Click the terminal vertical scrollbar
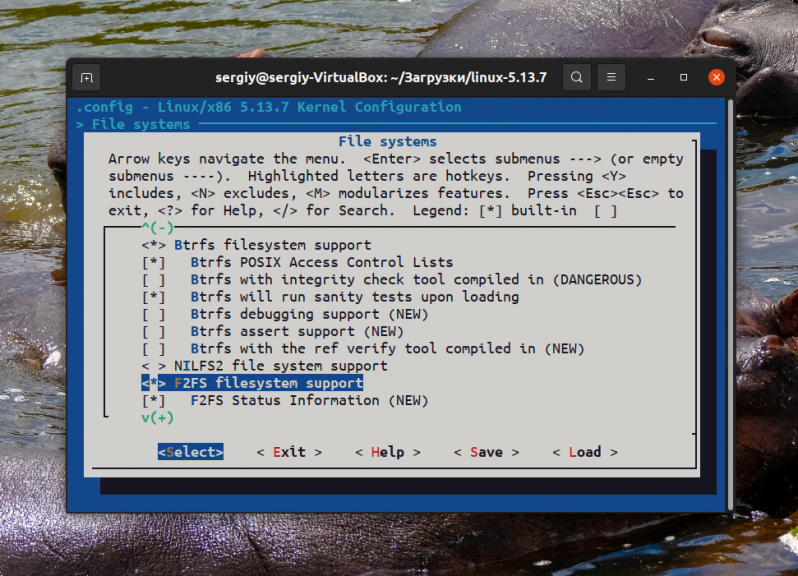Screen dimensions: 798x576 731,305
